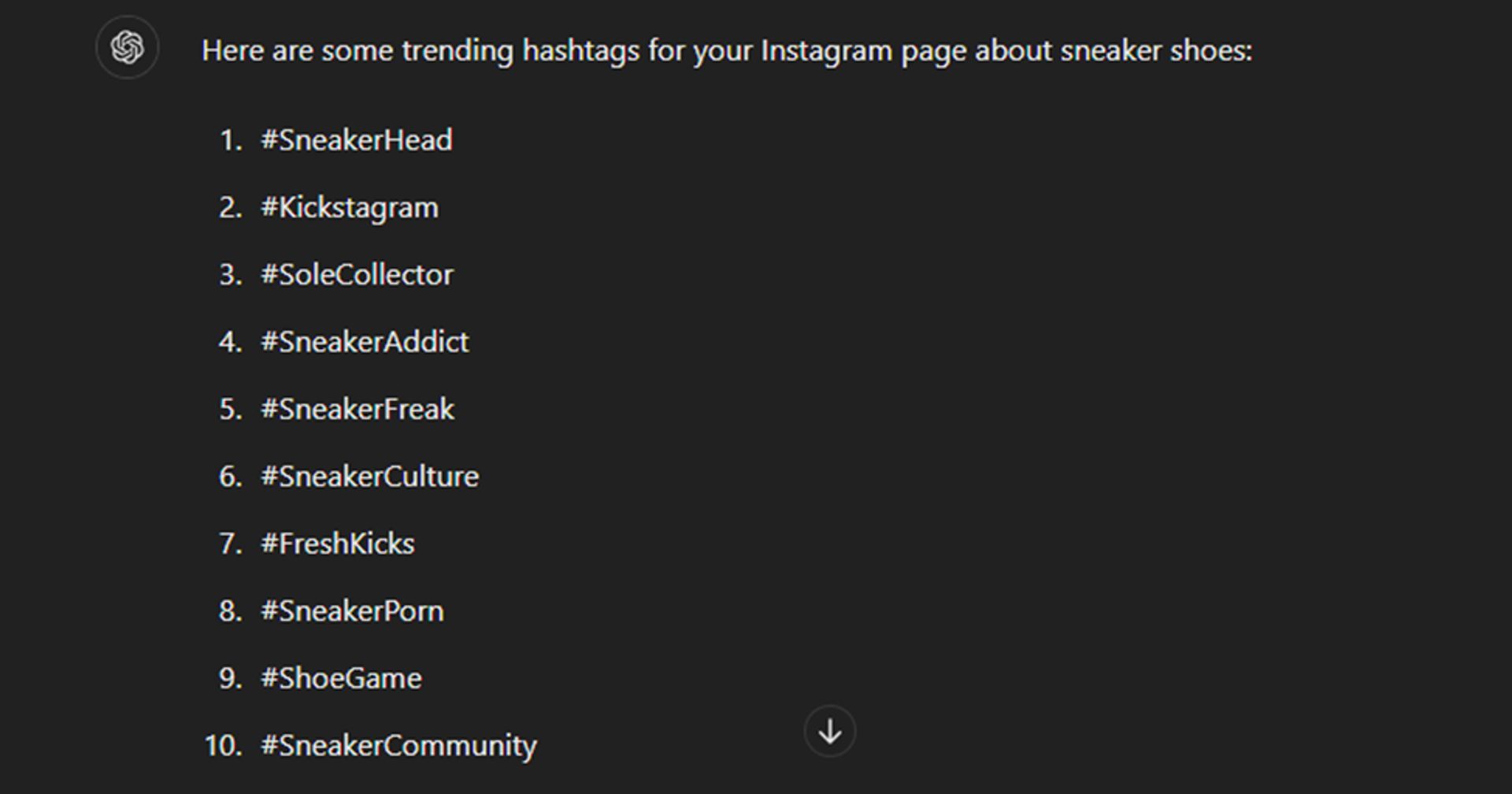Click the eighth hashtag in the list

coord(353,611)
